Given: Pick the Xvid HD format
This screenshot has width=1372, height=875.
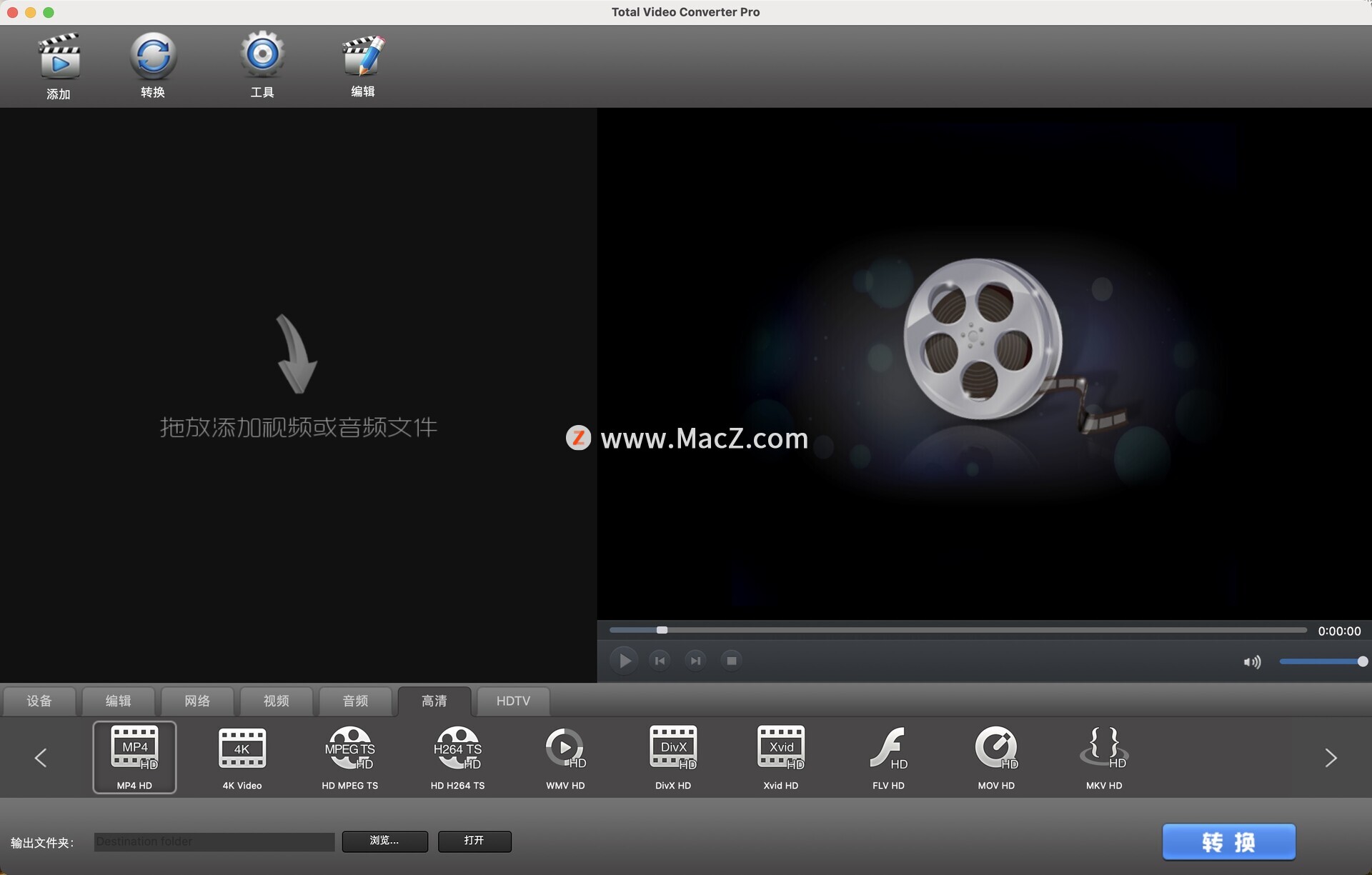Looking at the screenshot, I should tap(781, 757).
